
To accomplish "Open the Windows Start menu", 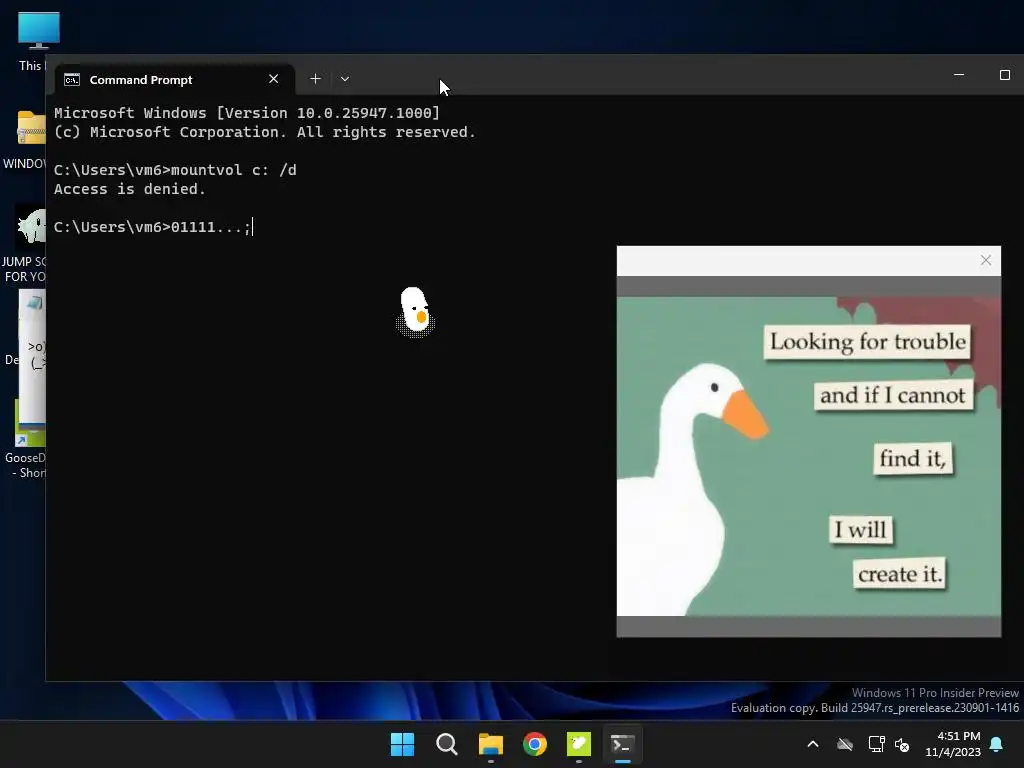I will tap(402, 744).
